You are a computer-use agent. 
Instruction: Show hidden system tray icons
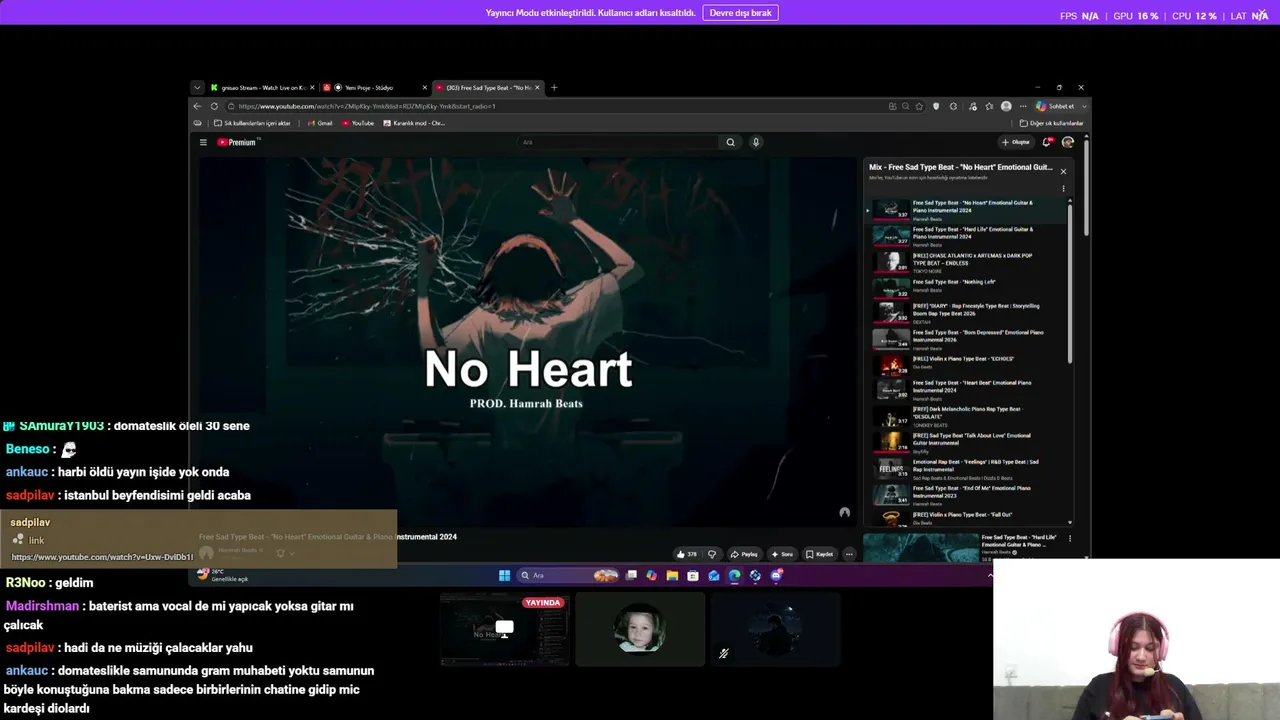(x=990, y=575)
